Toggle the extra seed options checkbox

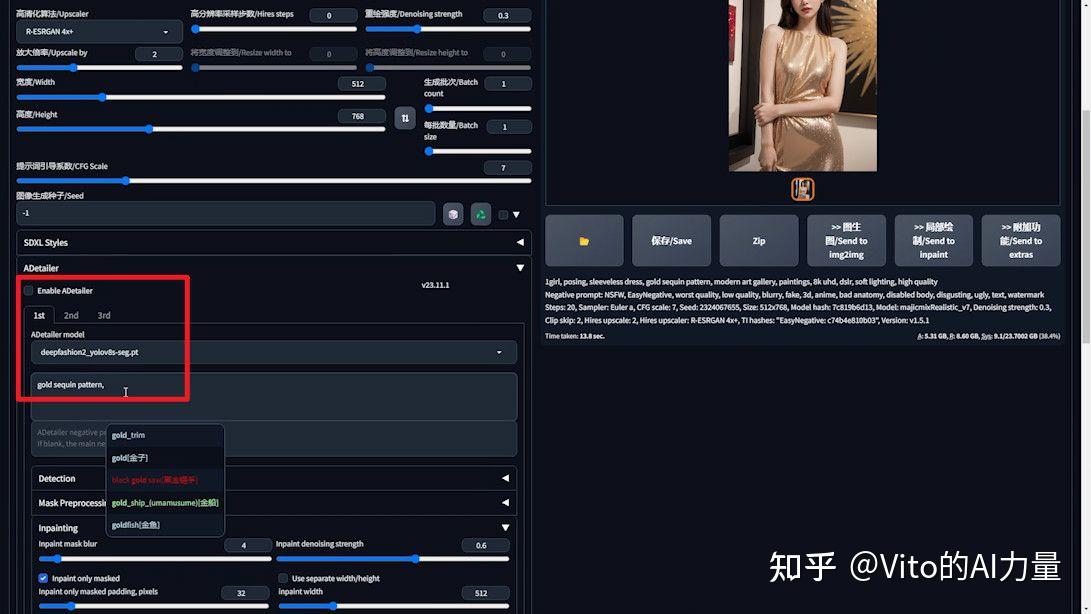(503, 215)
